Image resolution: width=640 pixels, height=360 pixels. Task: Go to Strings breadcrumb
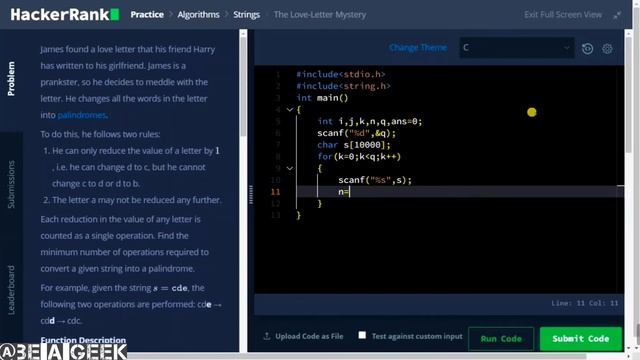click(x=247, y=15)
